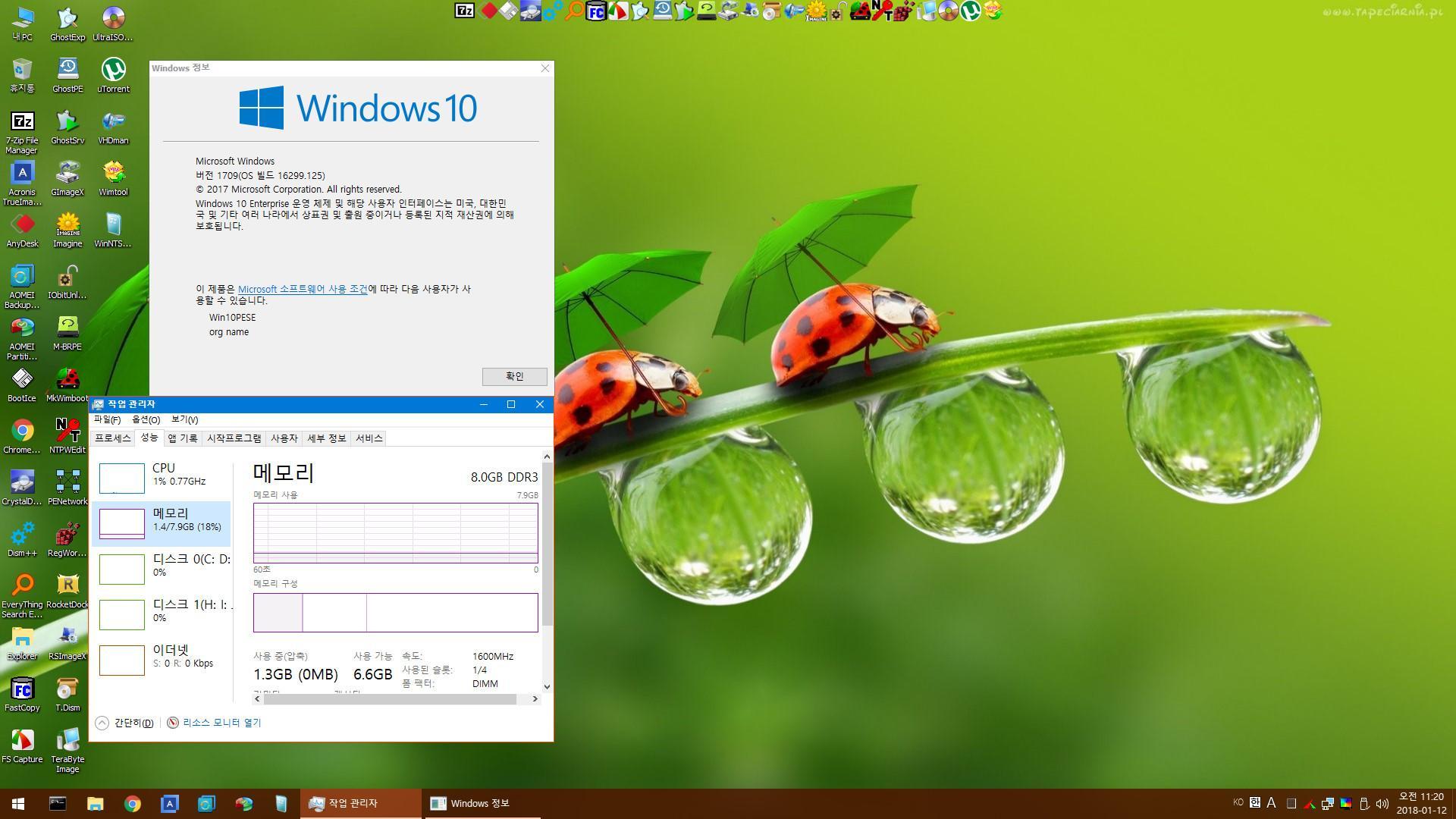Open the 옵션(O) menu in Task Manager
Screen dimensions: 1456x819
tap(146, 419)
